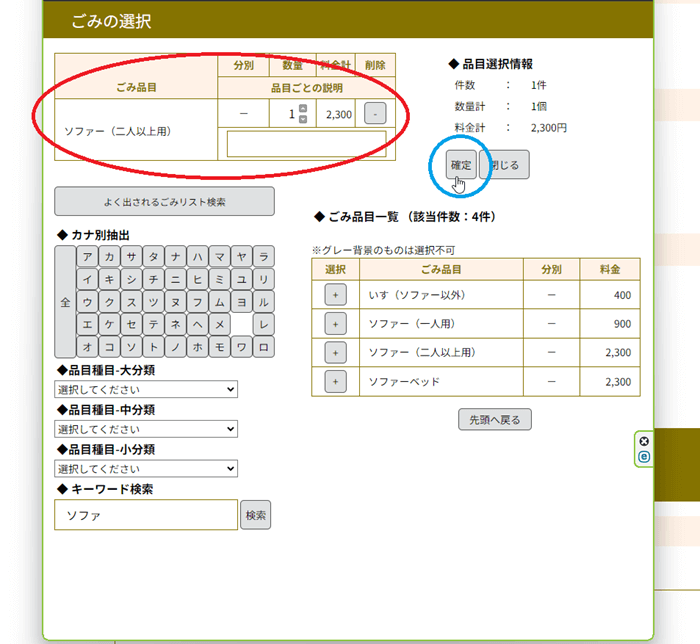The width and height of the screenshot is (700, 644).
Task: Delete ソファー(二人以上用) with the minus button
Action: tap(375, 113)
